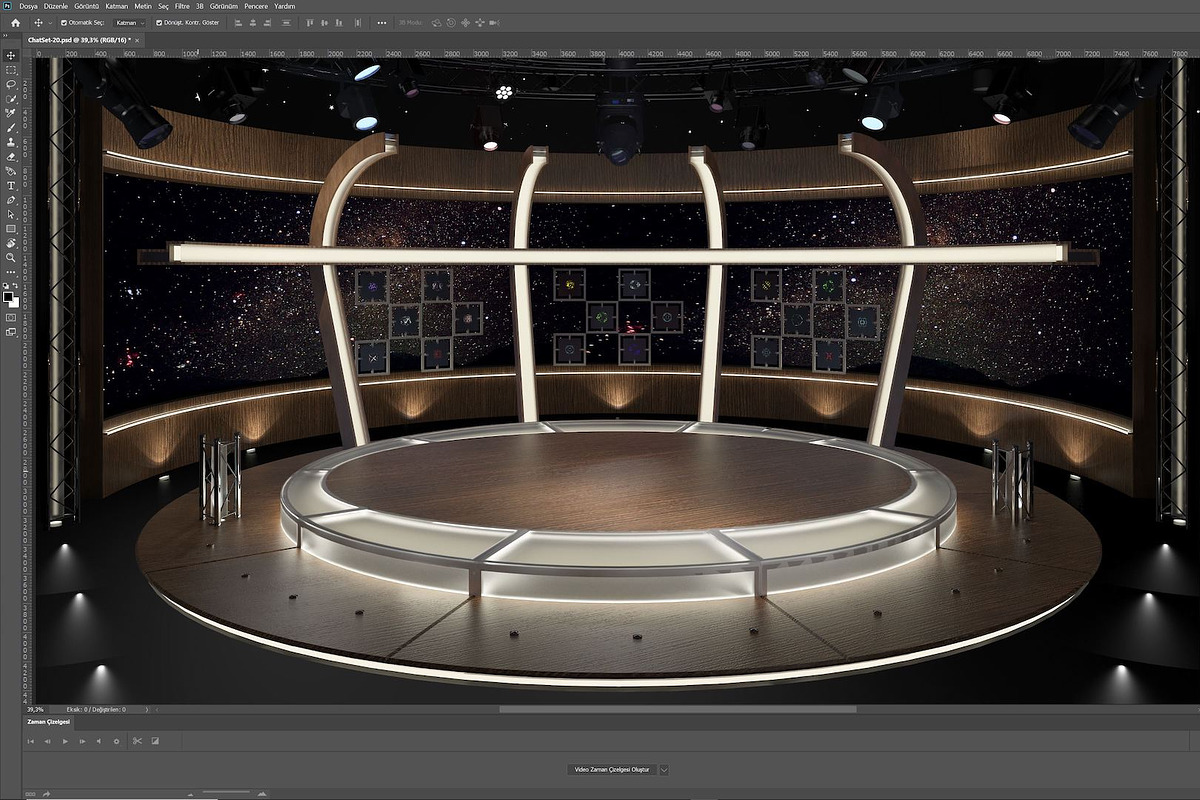The image size is (1200, 800).
Task: Convert to frame animation icon
Action: coord(30,794)
